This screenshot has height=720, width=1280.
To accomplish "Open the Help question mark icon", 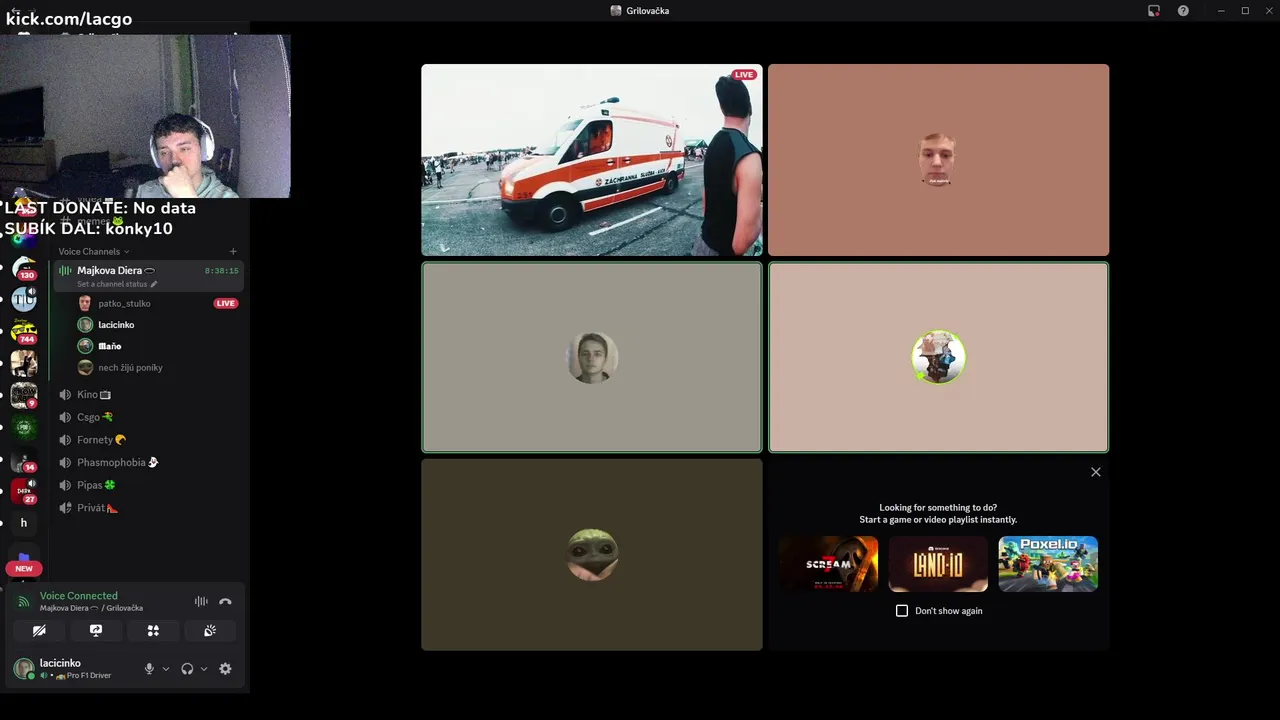I will point(1183,11).
